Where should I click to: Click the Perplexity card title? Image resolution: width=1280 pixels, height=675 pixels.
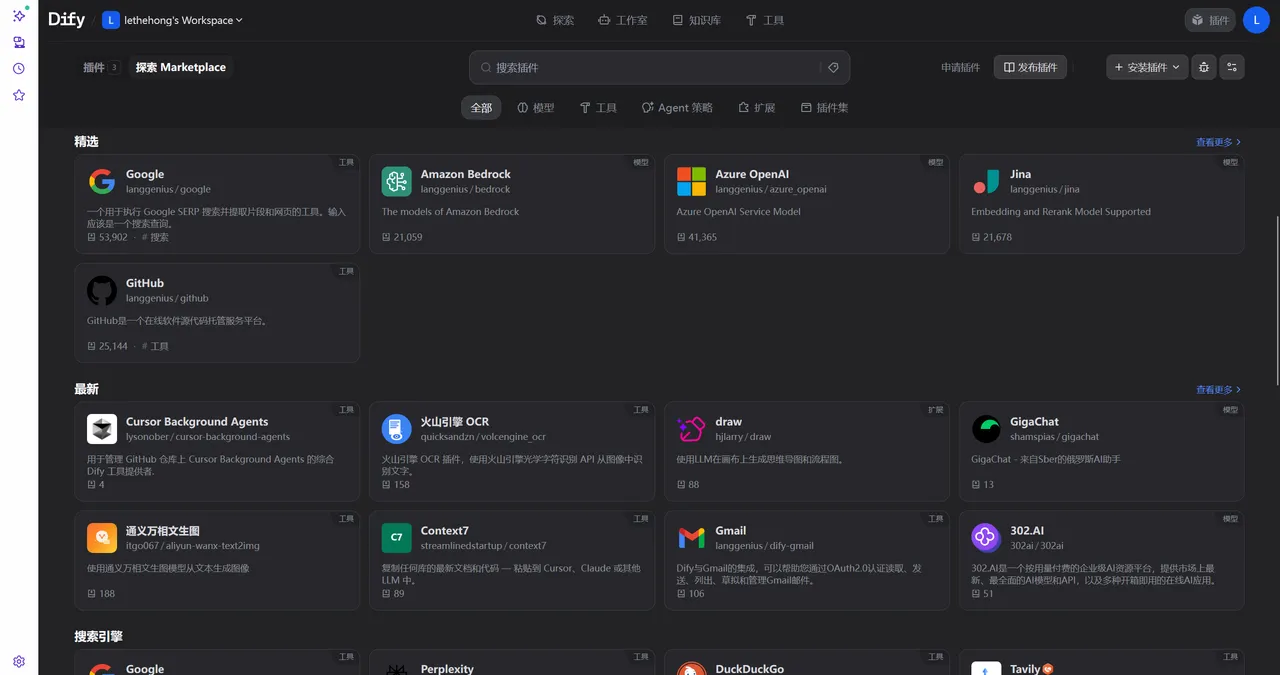pyautogui.click(x=447, y=669)
